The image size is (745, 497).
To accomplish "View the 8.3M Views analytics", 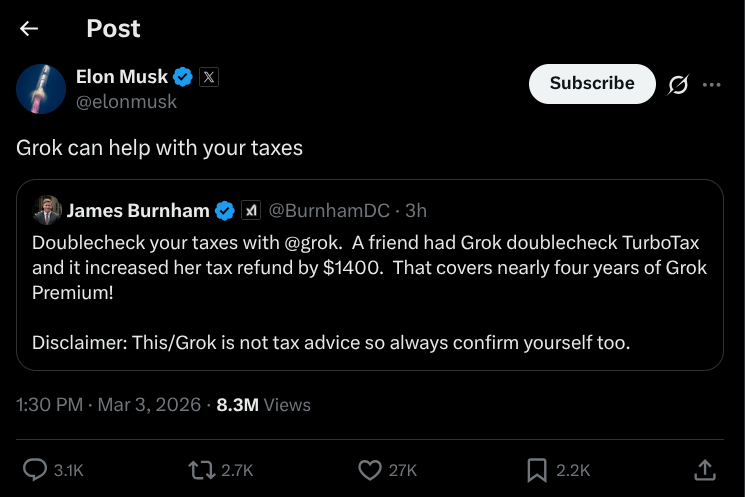I will pos(263,405).
